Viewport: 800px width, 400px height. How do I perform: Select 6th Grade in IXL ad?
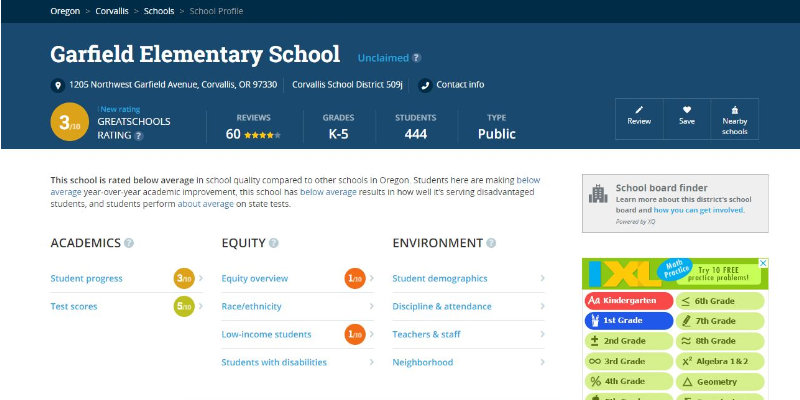[x=720, y=301]
